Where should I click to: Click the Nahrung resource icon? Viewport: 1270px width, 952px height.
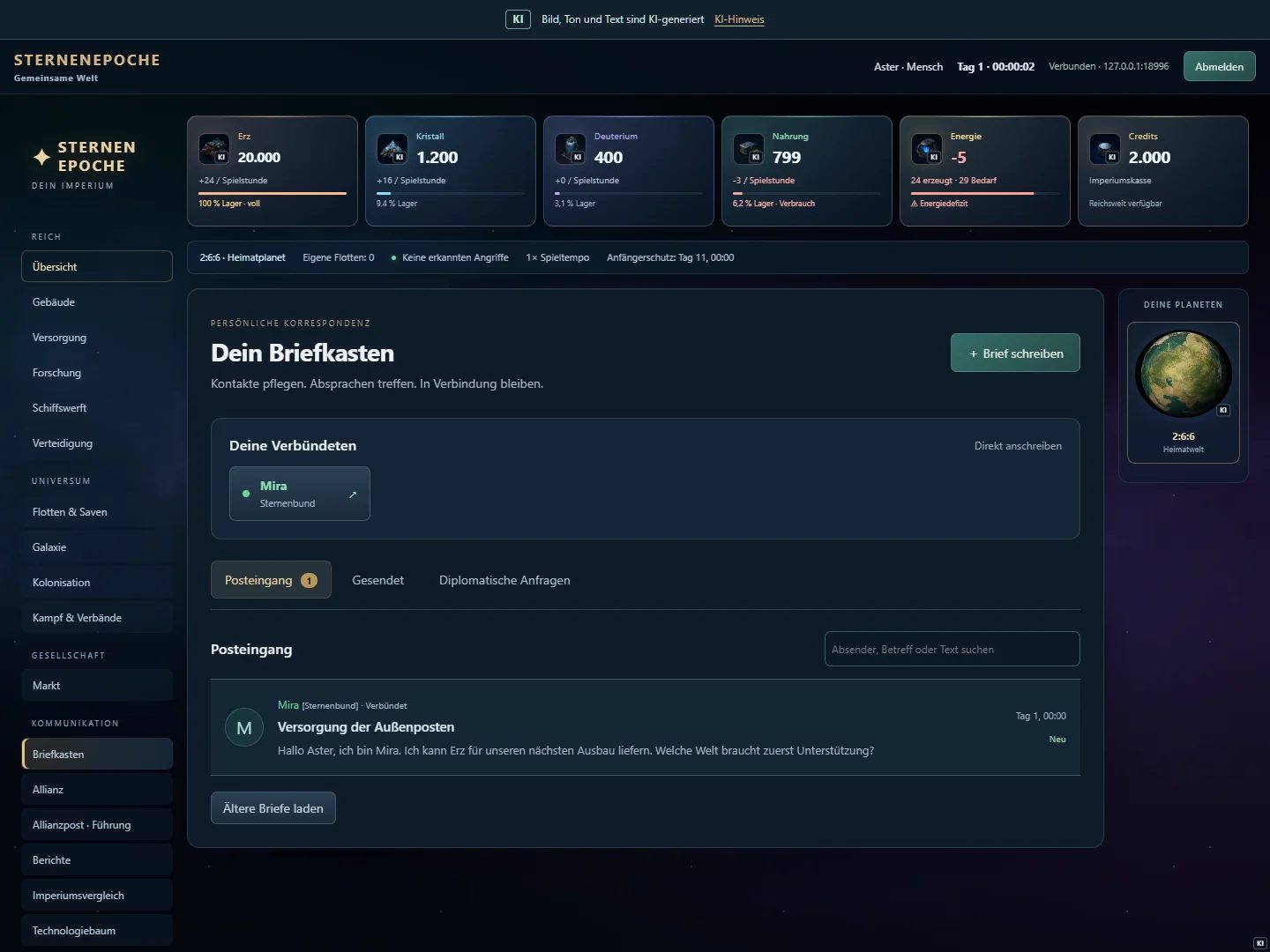point(749,149)
